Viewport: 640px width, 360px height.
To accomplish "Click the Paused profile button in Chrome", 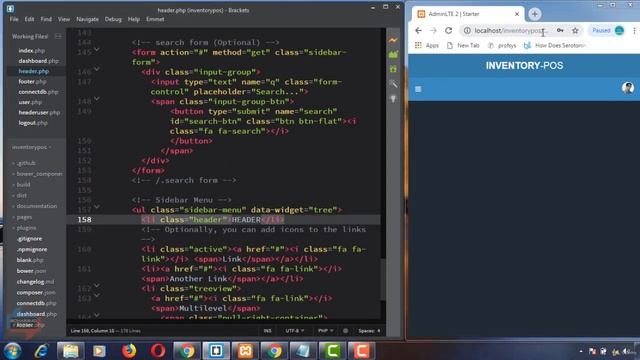I will pyautogui.click(x=608, y=31).
